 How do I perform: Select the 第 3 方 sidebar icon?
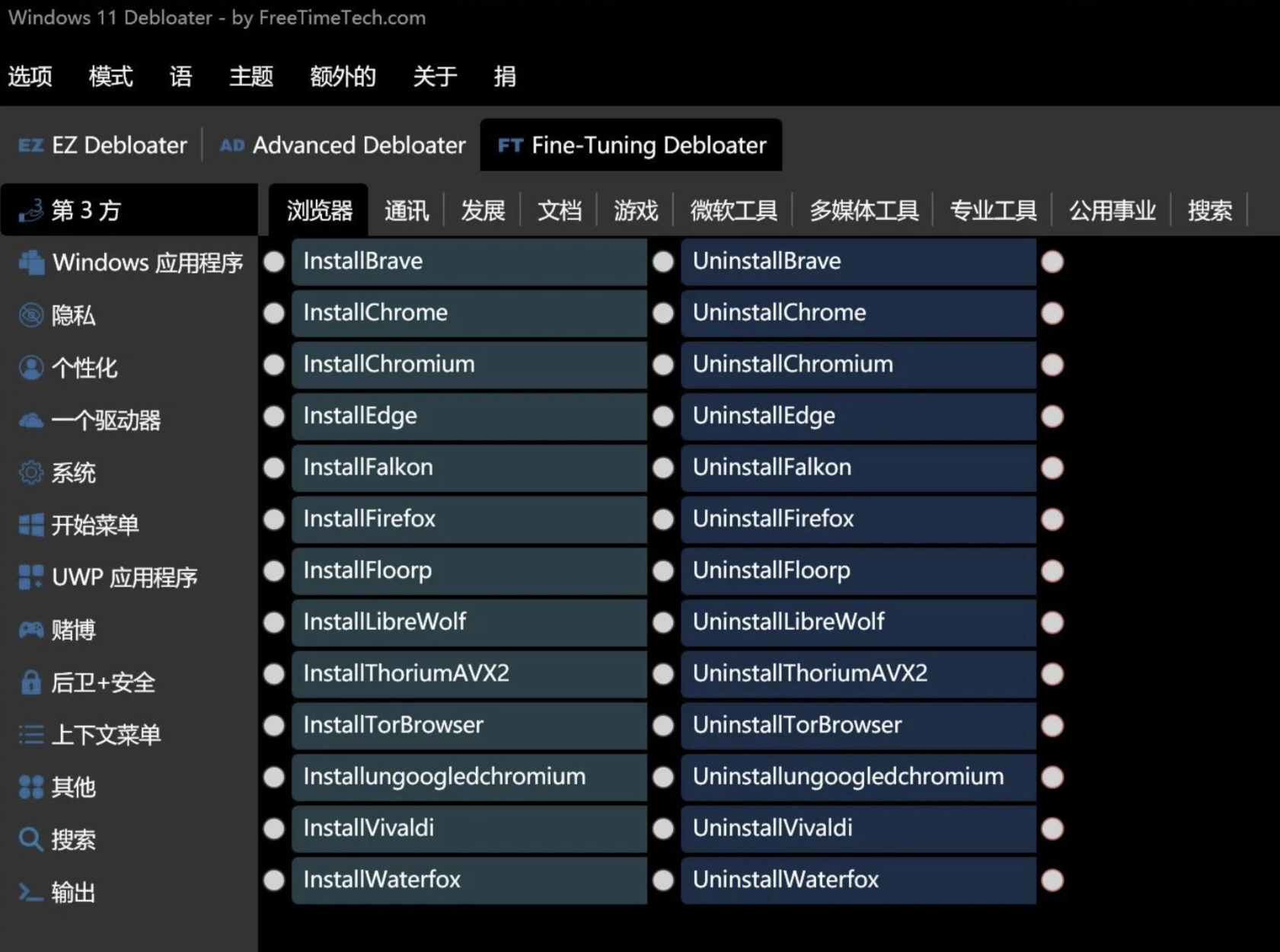[x=31, y=210]
